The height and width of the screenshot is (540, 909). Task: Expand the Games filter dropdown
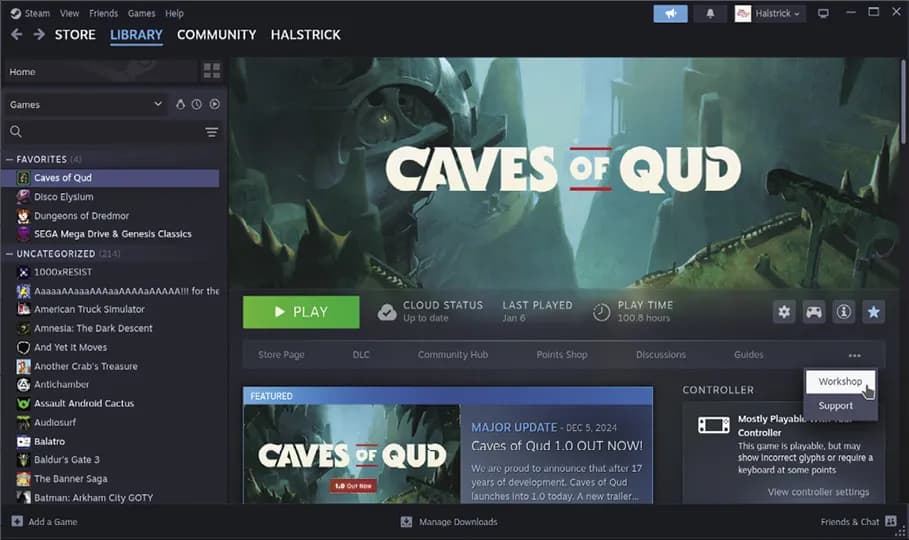point(157,104)
